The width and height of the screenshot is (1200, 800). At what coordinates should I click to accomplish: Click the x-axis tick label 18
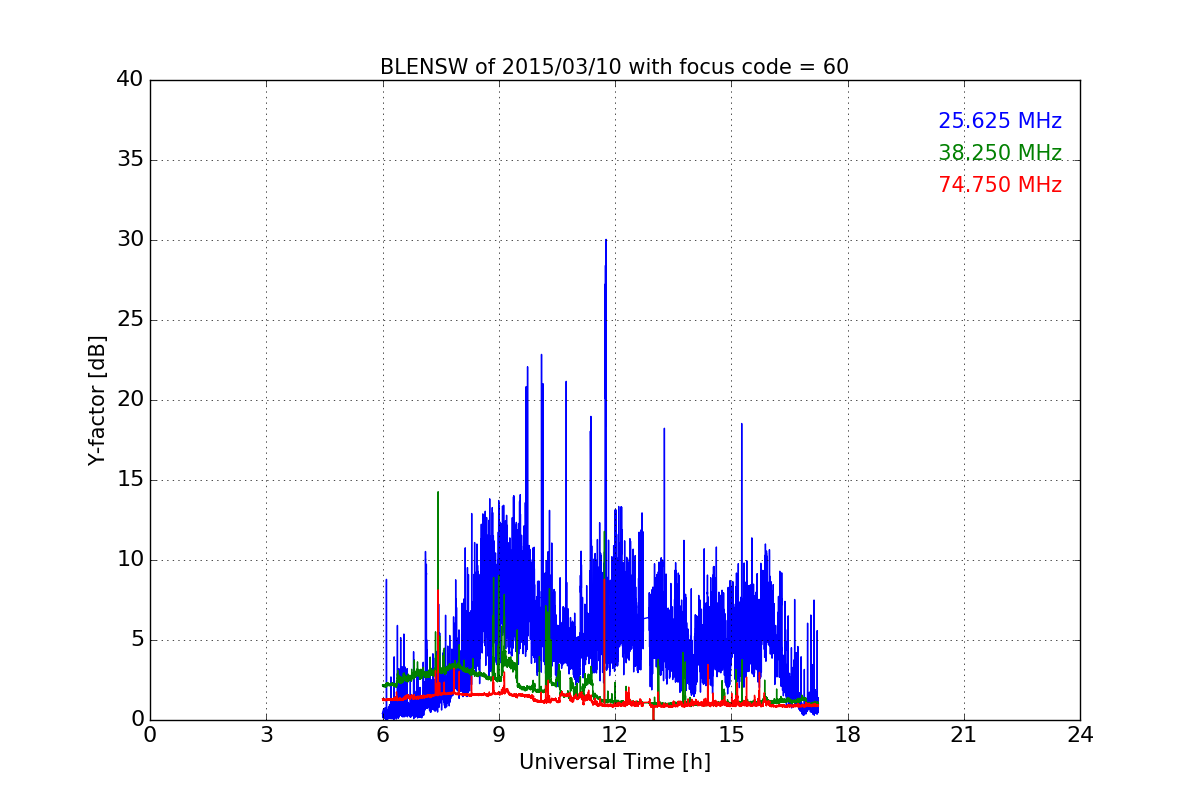(x=847, y=734)
